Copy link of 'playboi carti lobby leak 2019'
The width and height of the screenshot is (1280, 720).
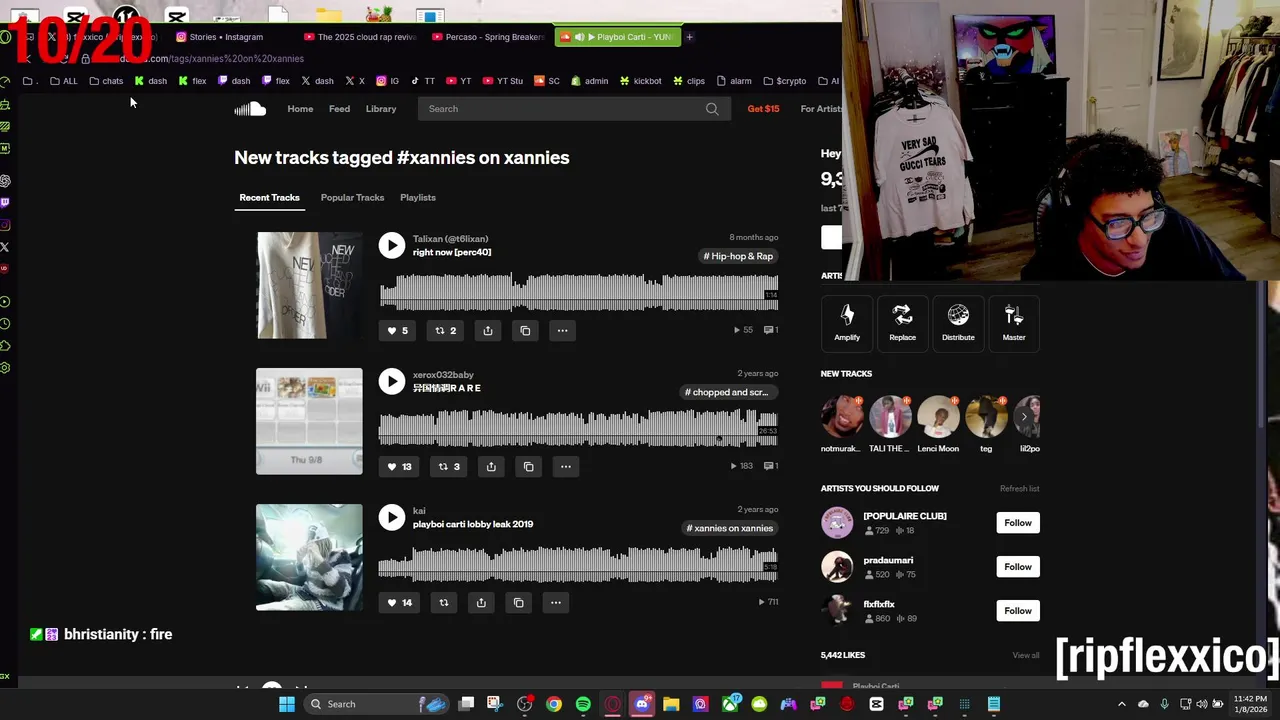(x=518, y=602)
